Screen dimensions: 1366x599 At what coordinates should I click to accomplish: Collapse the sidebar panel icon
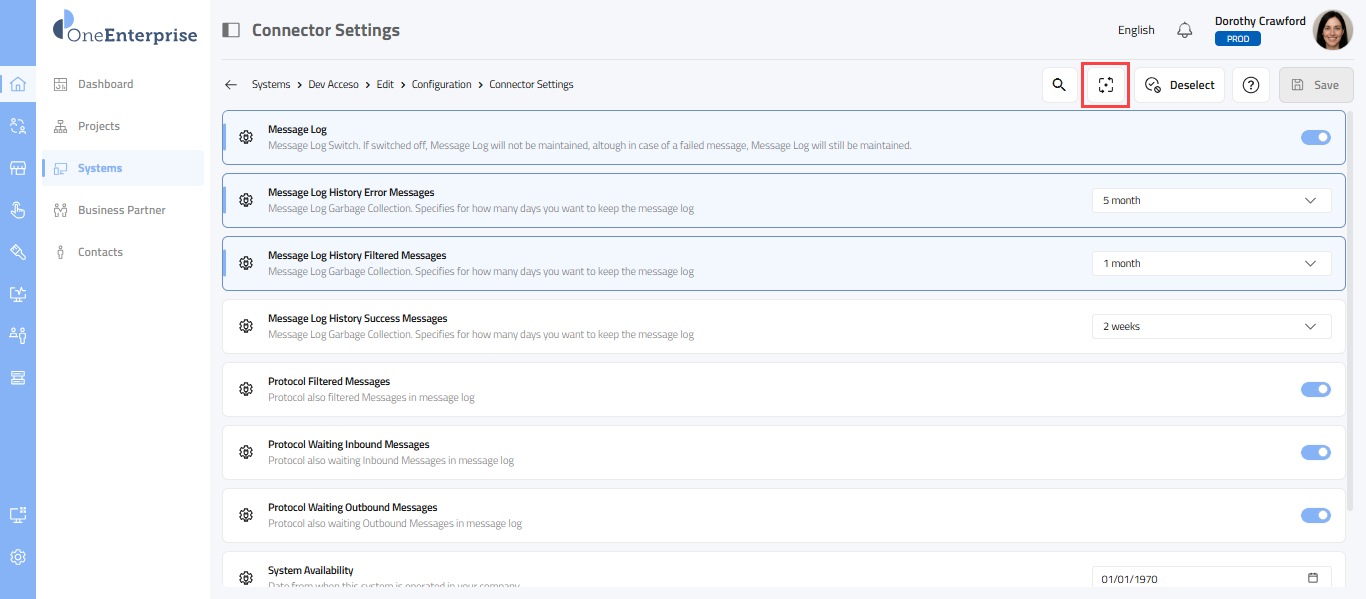(x=231, y=30)
